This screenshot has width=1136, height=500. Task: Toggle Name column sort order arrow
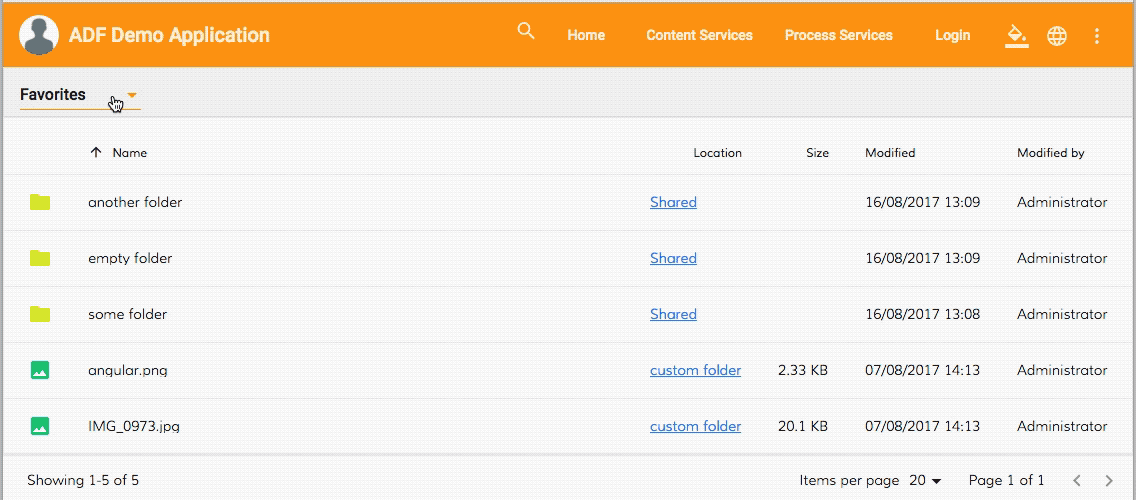(x=96, y=153)
